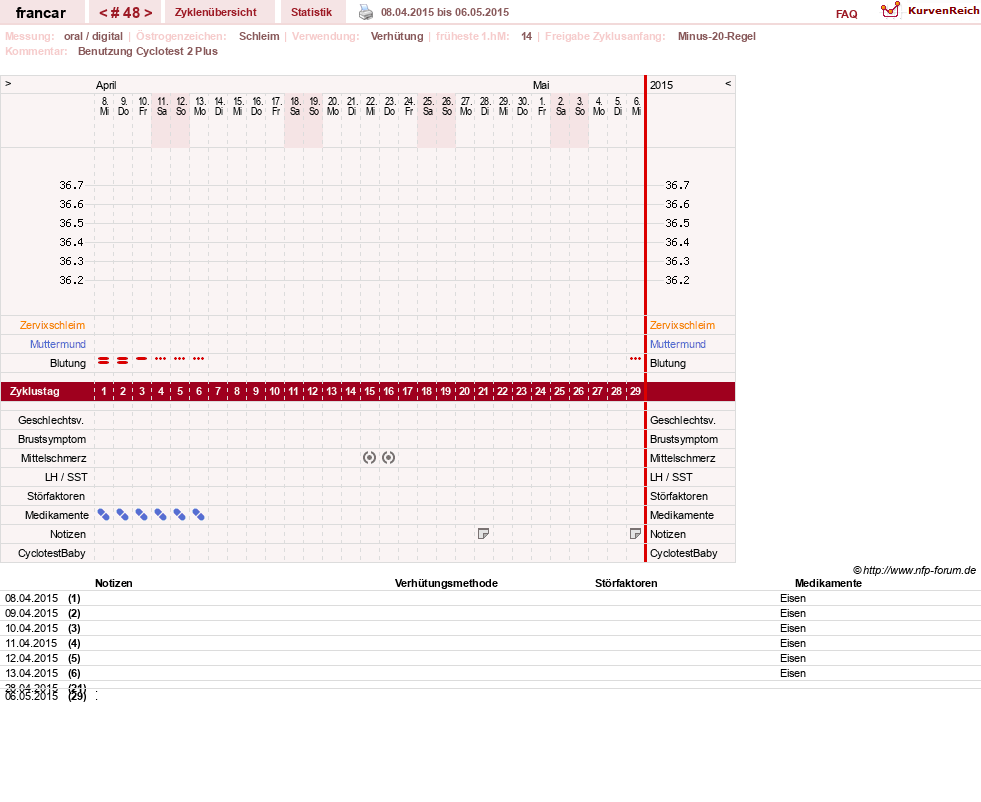Click the printer icon
This screenshot has height=802, width=981.
(x=366, y=12)
